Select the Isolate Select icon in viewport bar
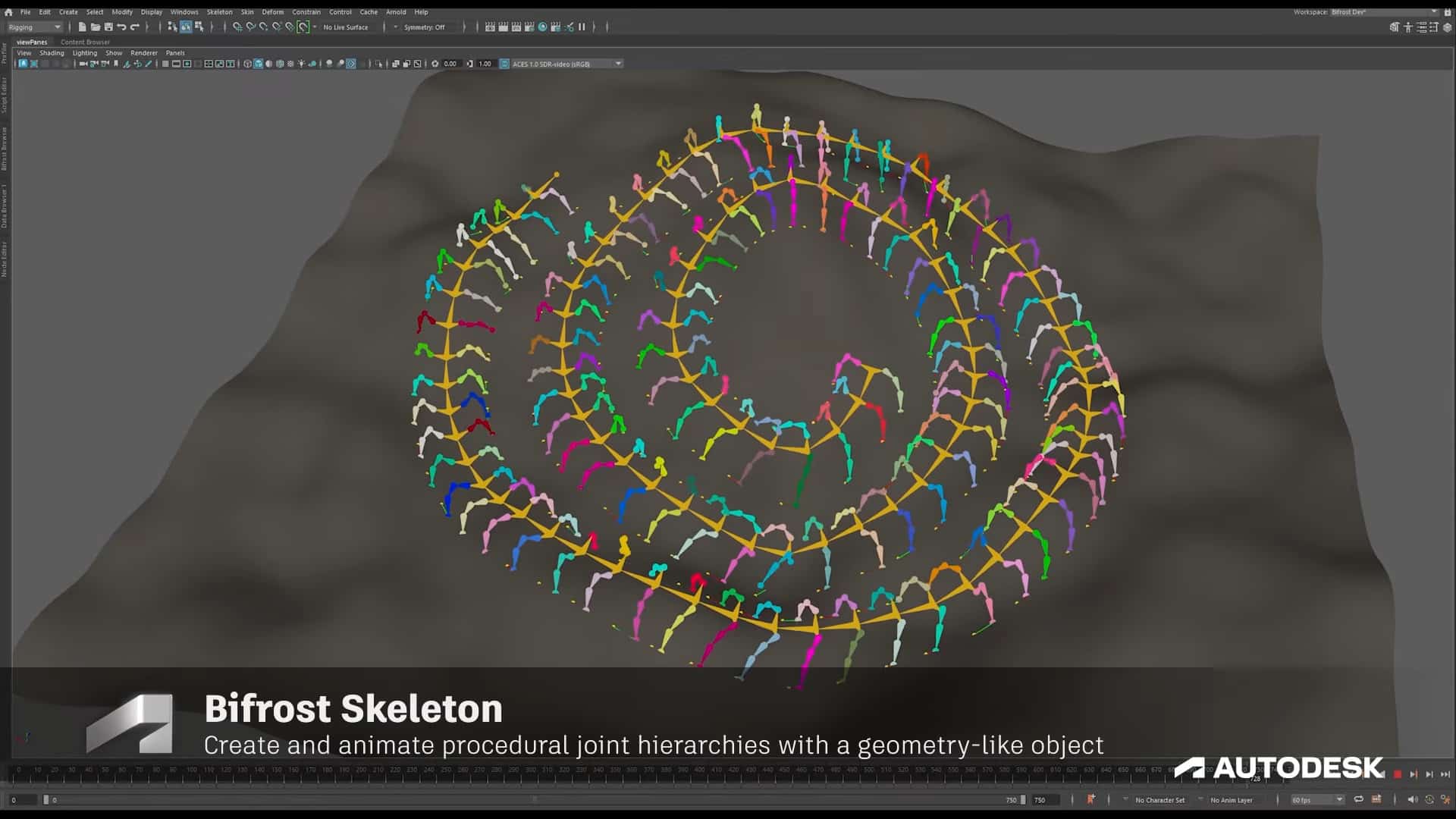 [350, 64]
